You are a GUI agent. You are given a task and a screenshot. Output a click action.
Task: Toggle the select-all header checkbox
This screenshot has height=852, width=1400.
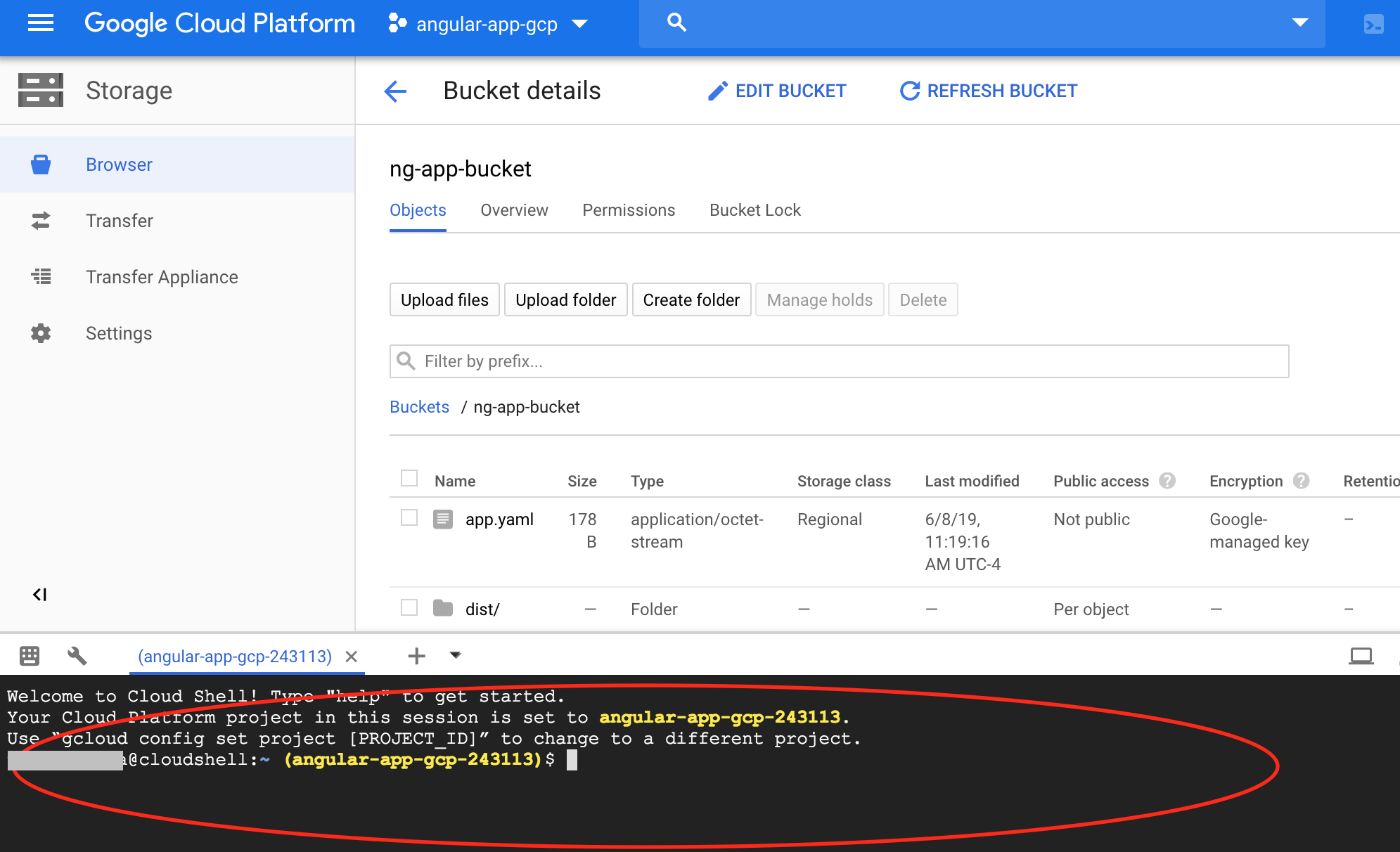[x=409, y=479]
